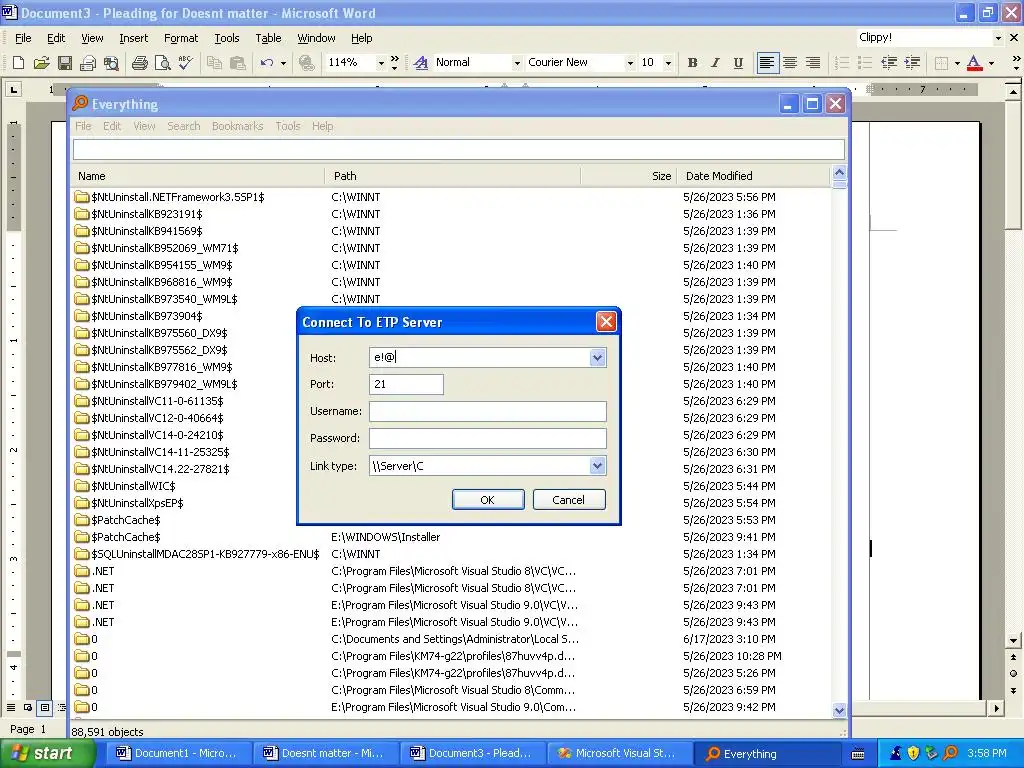Screen dimensions: 1024x768
Task: Toggle numbered list formatting
Action: 842,63
